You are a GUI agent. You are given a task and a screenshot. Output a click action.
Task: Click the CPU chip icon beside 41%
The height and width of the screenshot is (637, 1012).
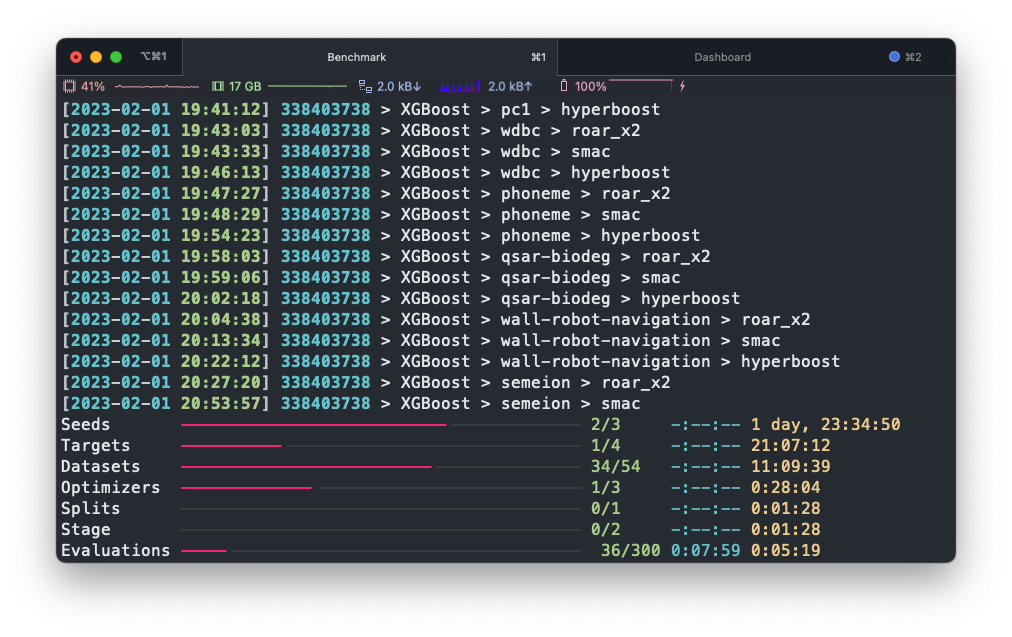pos(69,86)
